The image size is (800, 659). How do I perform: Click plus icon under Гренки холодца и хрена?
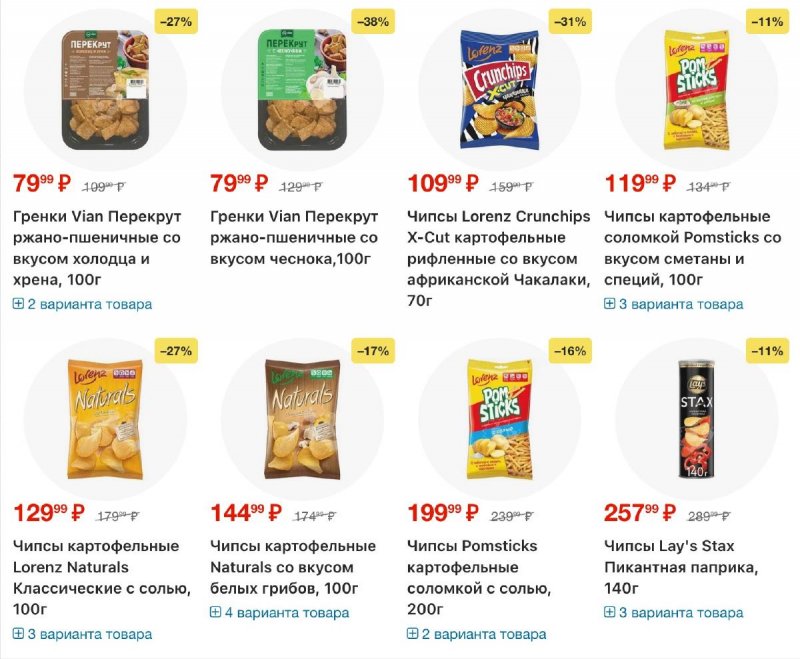point(18,304)
